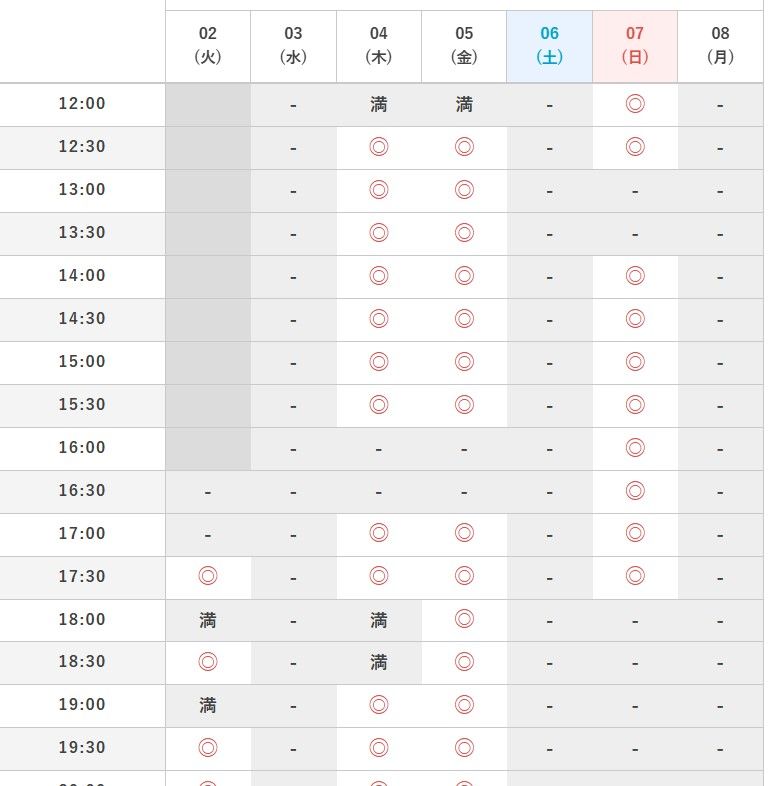Click the full 満 cell at 18:00 Thursday

[x=378, y=621]
